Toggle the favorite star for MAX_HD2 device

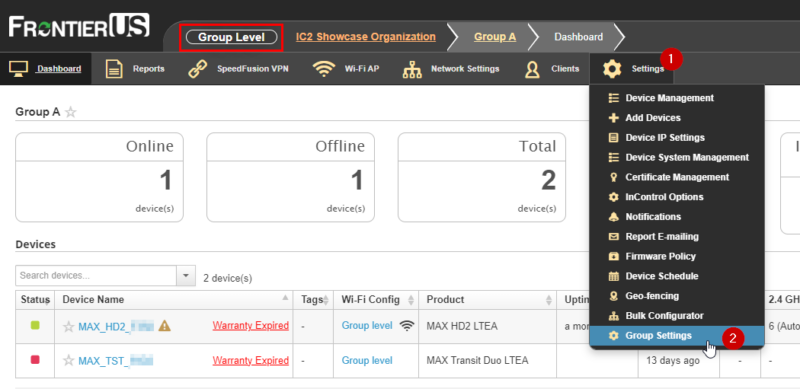[x=68, y=326]
